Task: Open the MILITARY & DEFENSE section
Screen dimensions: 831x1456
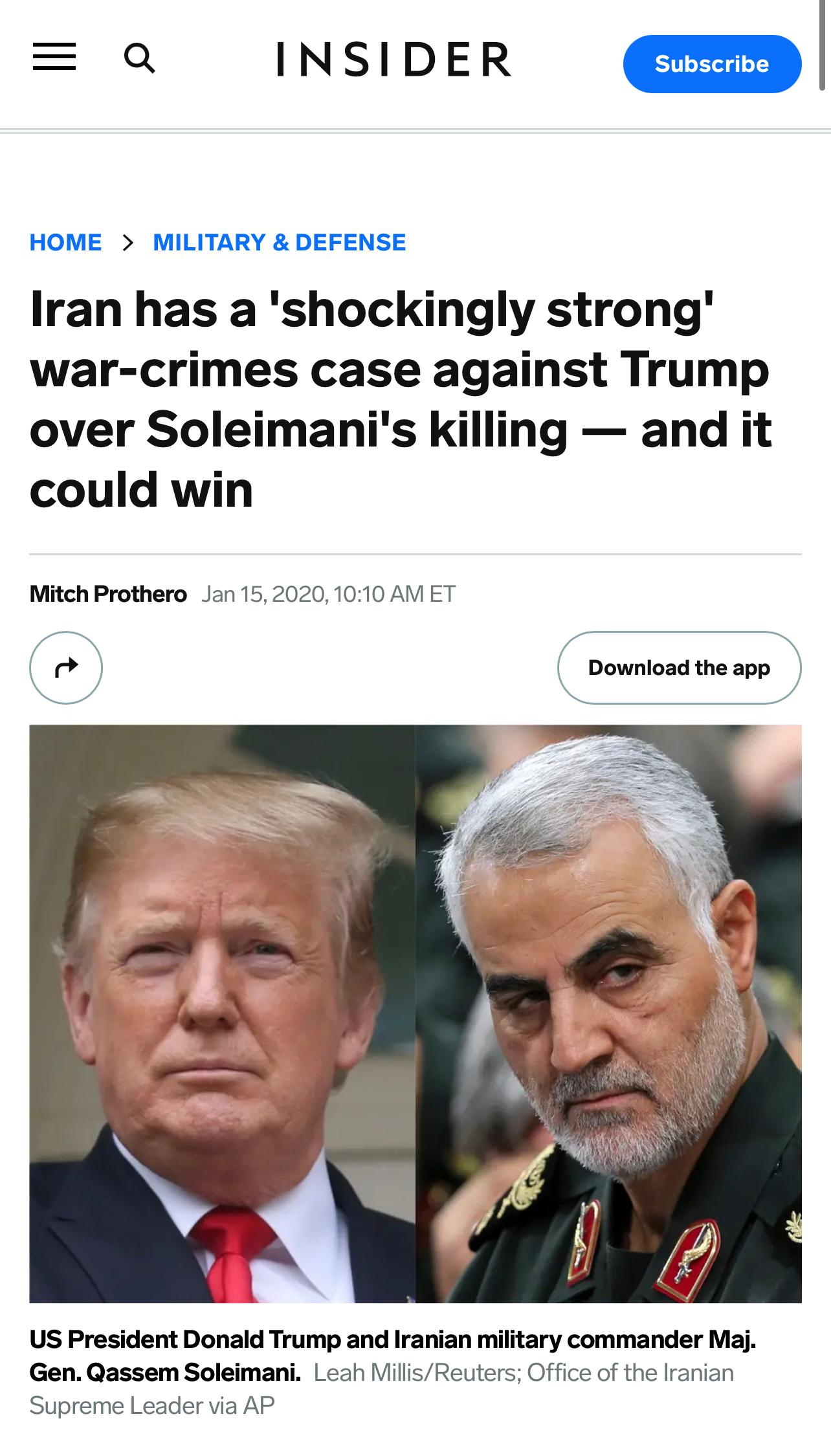Action: pos(280,243)
